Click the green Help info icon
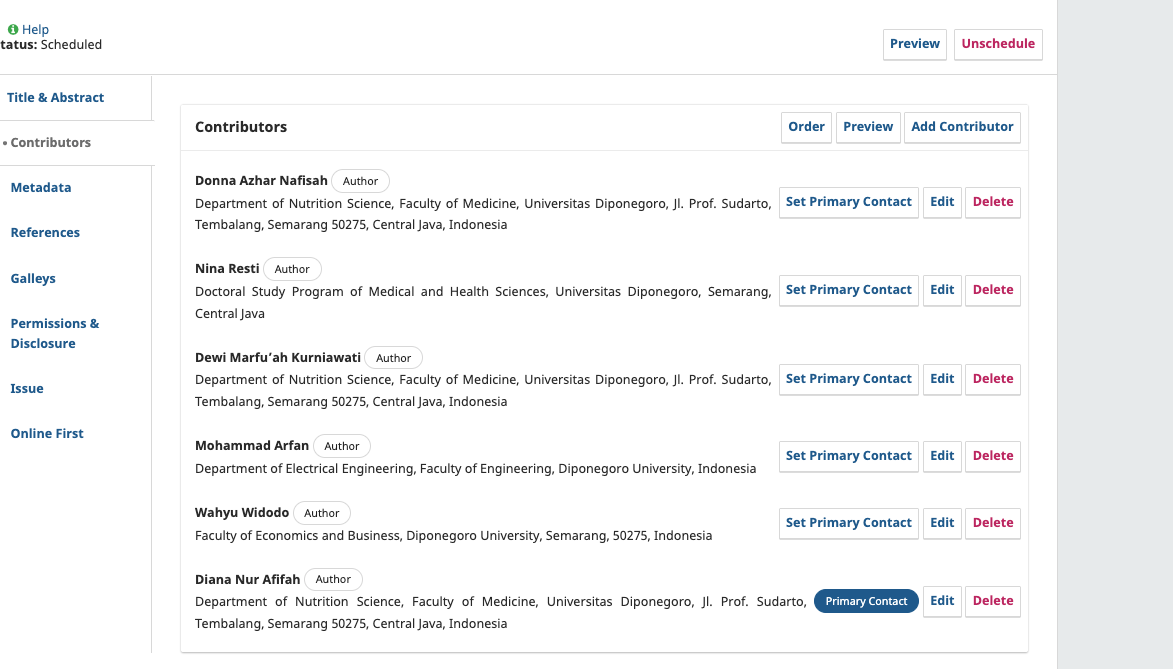This screenshot has width=1173, height=669. [13, 30]
